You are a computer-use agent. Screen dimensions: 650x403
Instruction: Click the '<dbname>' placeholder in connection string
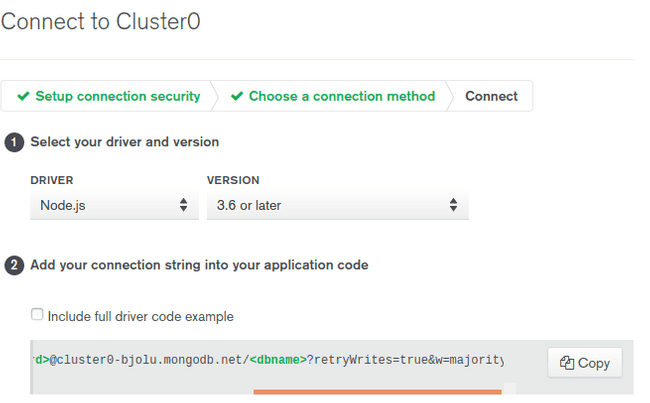(278, 360)
